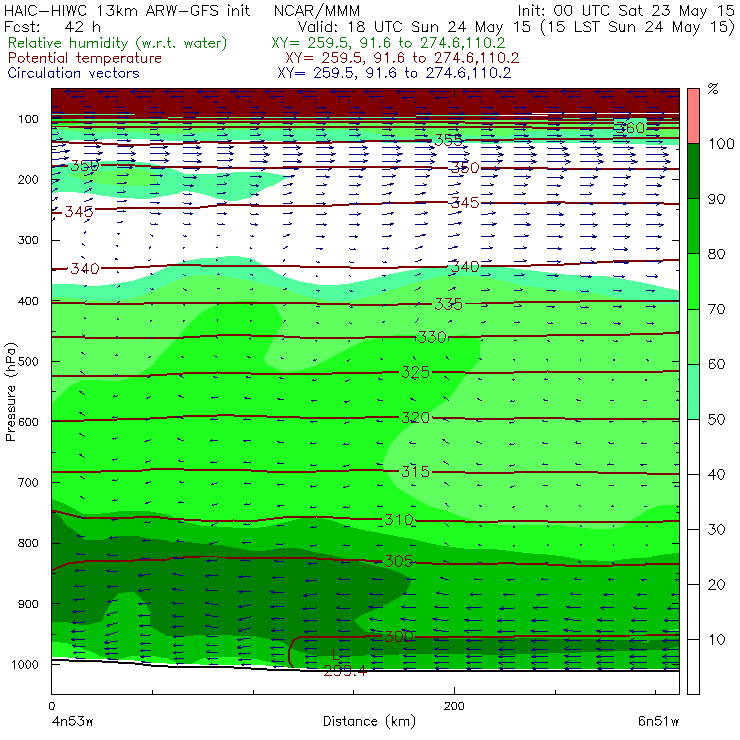This screenshot has width=740, height=740.
Task: Click the aqua 50-60% colorbar segment
Action: coord(693,392)
